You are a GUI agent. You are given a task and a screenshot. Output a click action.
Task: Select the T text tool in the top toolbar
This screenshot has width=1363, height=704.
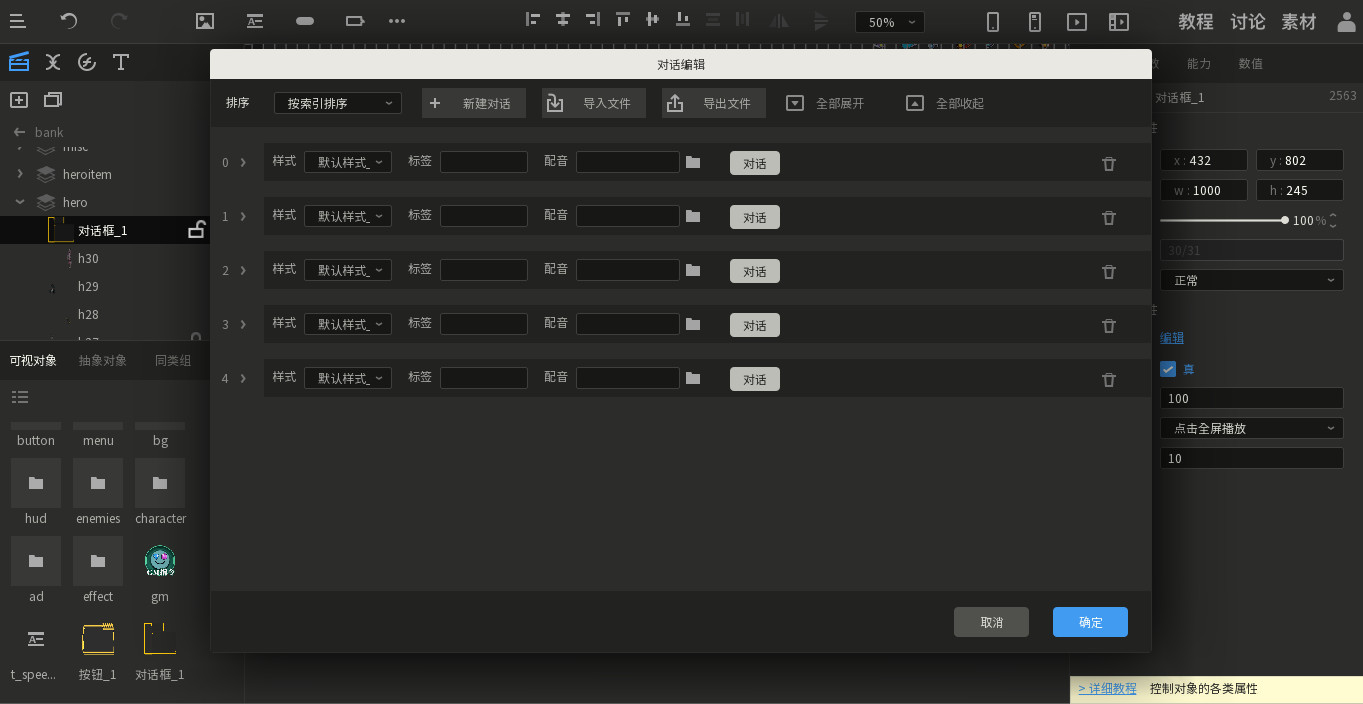(120, 62)
